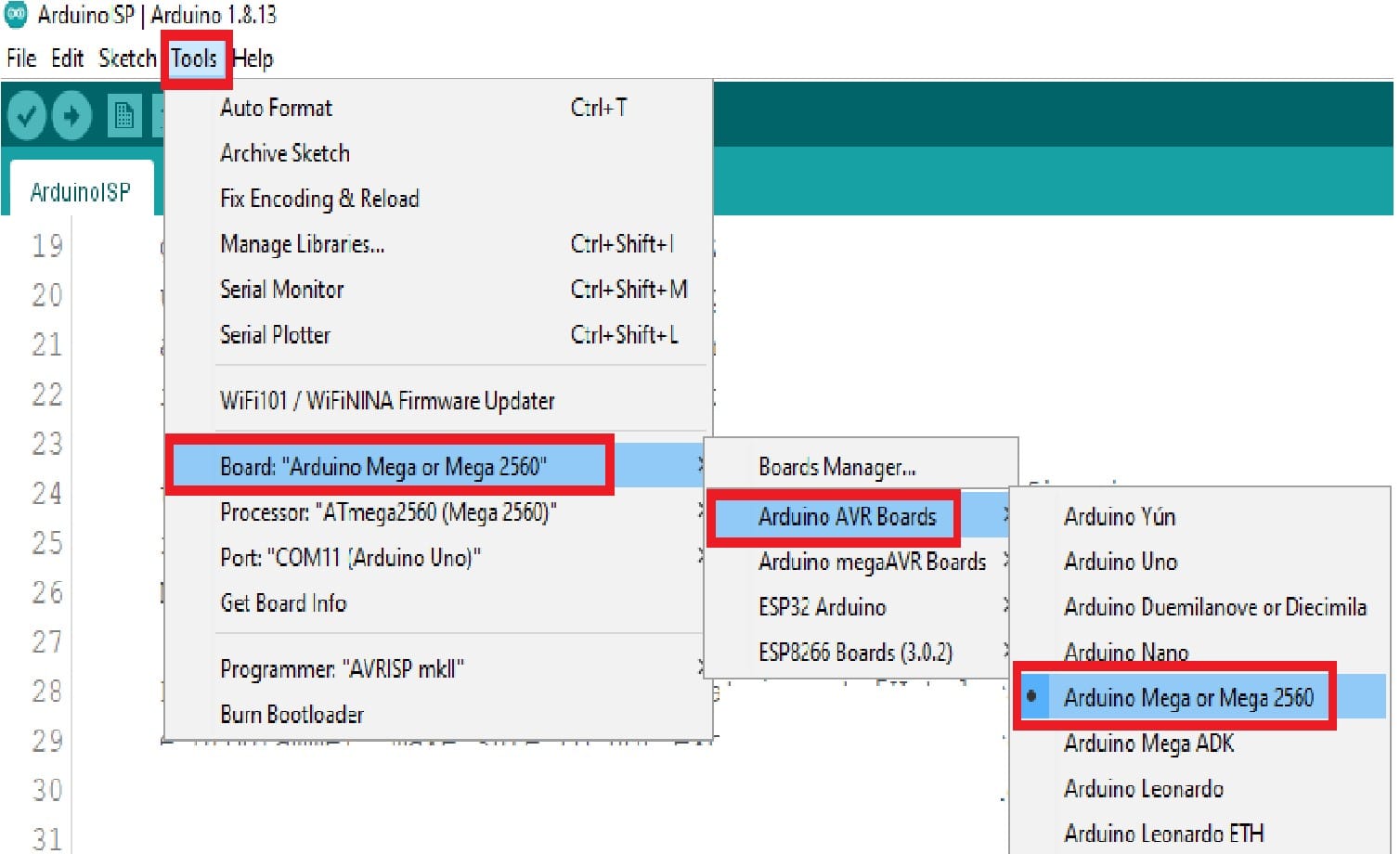Screen dimensions: 1400x854
Task: Select Arduino Leonardo ETH board
Action: (x=1162, y=831)
